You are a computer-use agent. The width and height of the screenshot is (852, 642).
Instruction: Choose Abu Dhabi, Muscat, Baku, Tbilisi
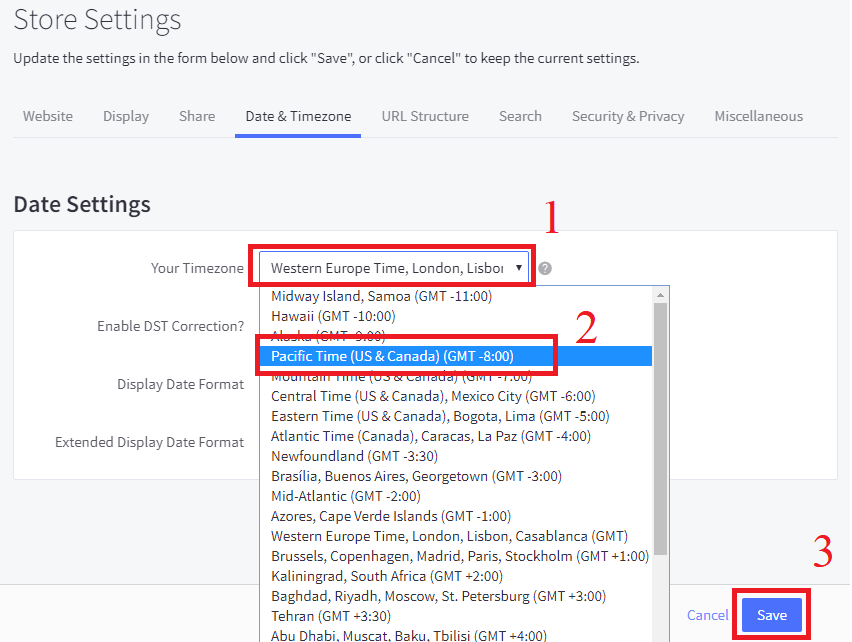click(456, 635)
